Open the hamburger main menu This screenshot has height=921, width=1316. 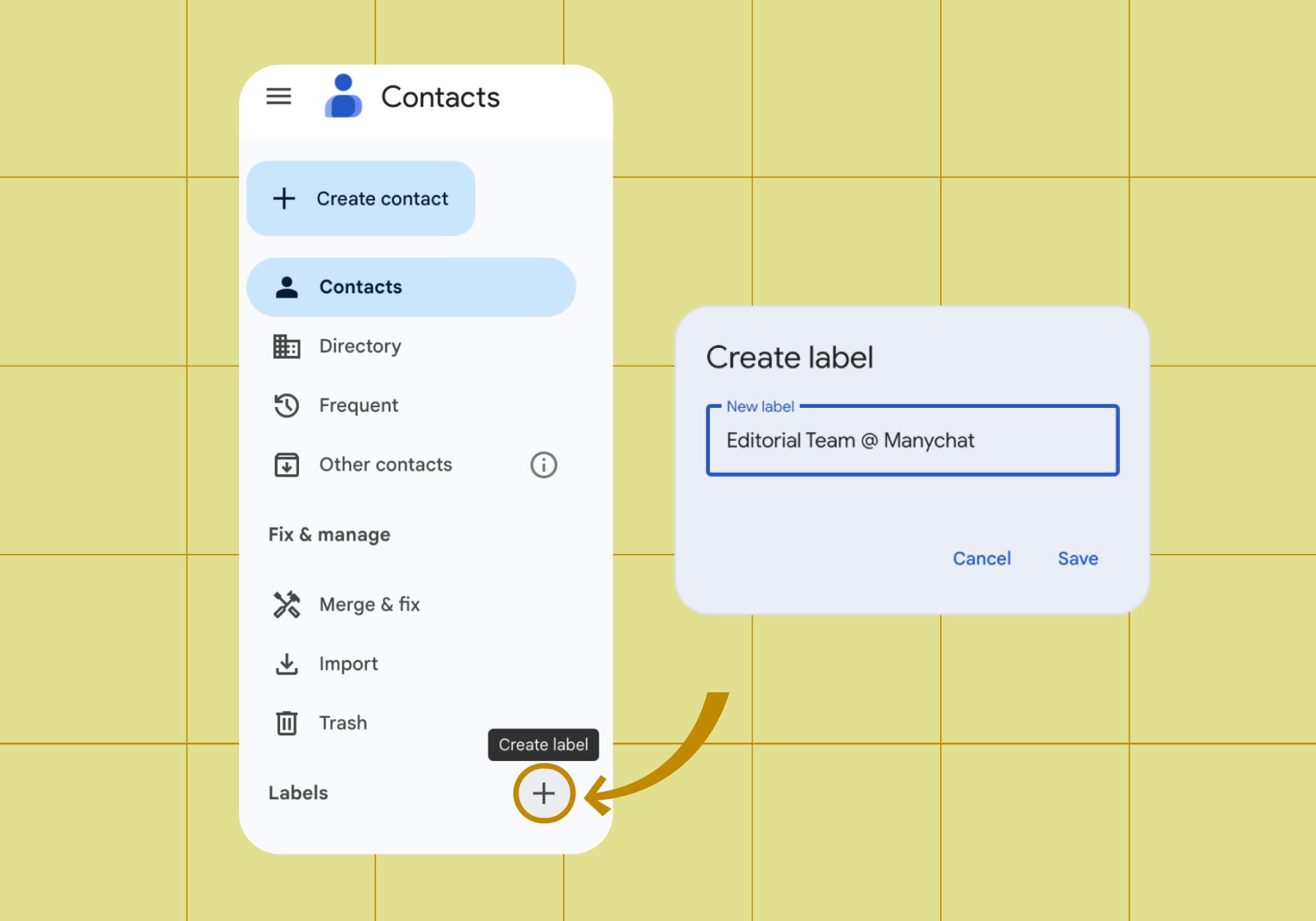[x=279, y=96]
